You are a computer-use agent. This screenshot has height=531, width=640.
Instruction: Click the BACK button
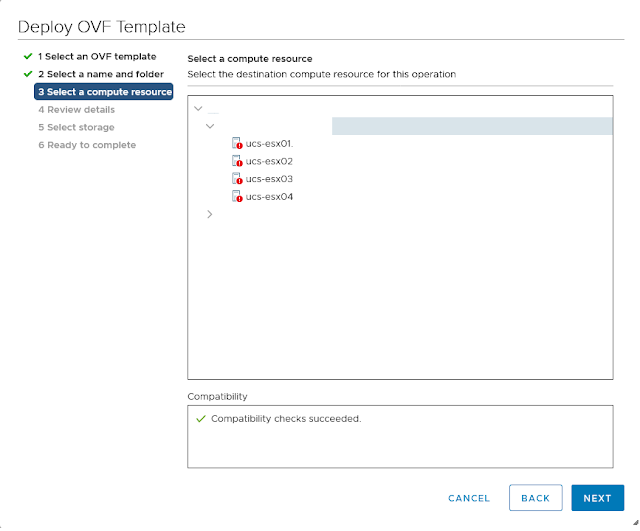[536, 498]
